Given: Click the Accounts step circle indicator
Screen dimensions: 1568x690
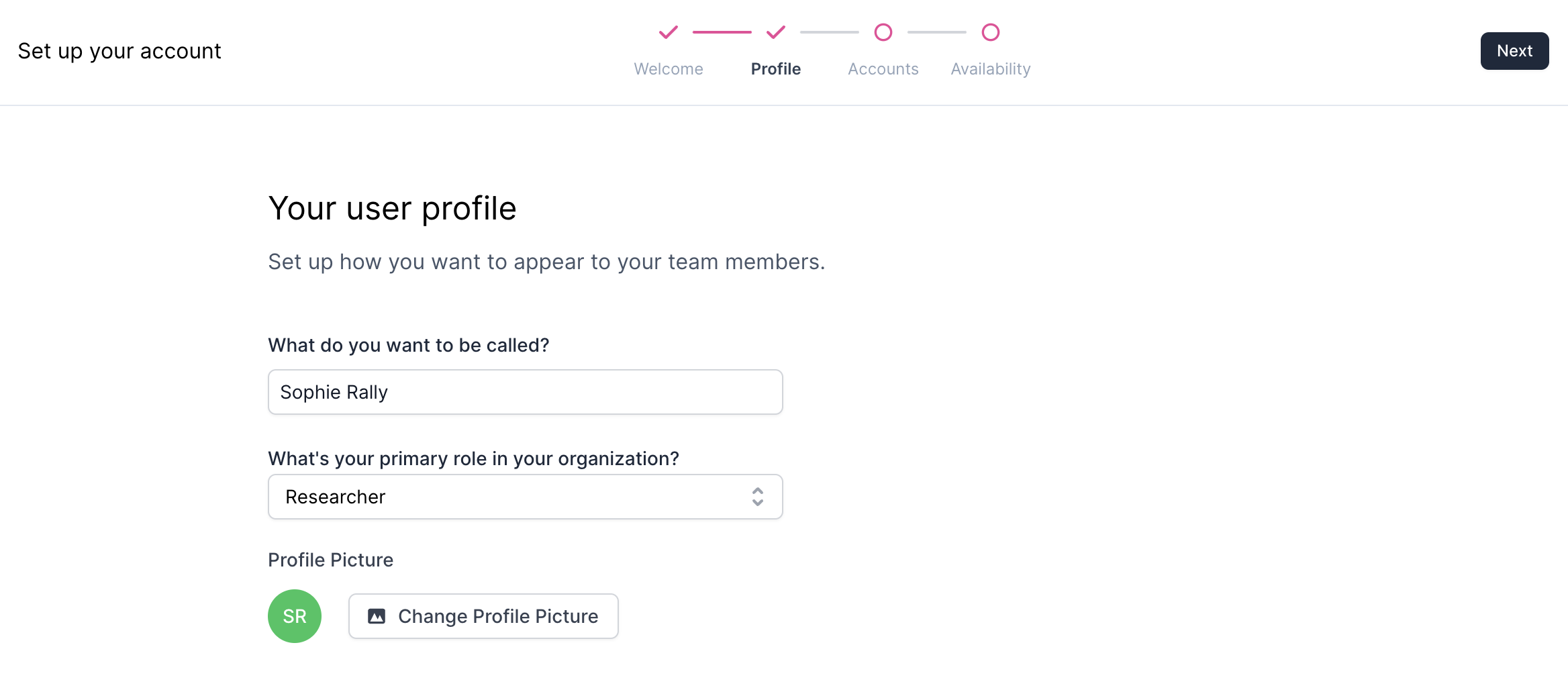Looking at the screenshot, I should [883, 32].
